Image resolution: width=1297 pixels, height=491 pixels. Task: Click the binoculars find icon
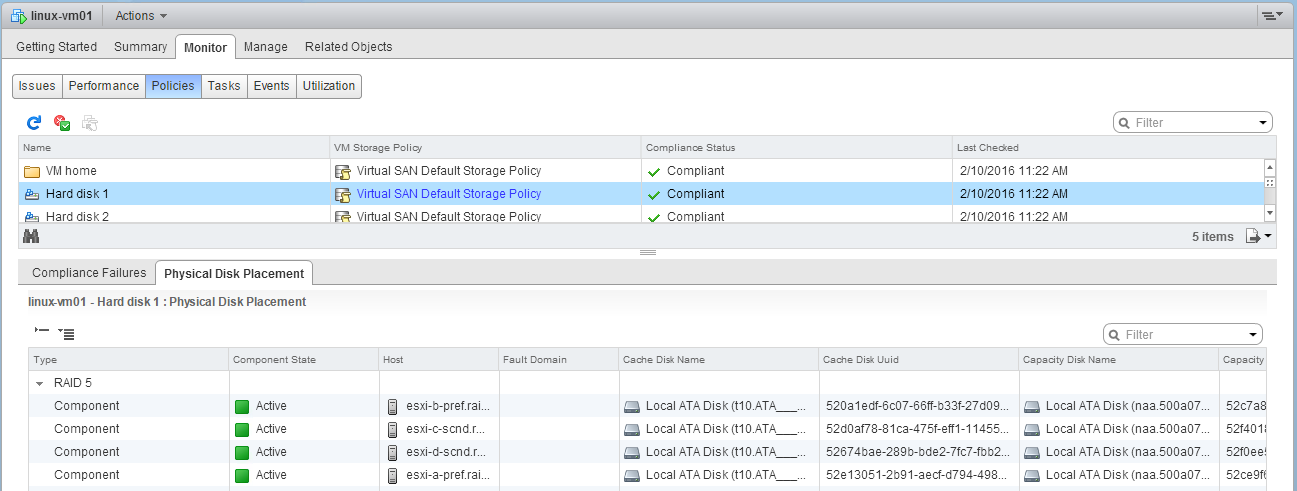(31, 236)
